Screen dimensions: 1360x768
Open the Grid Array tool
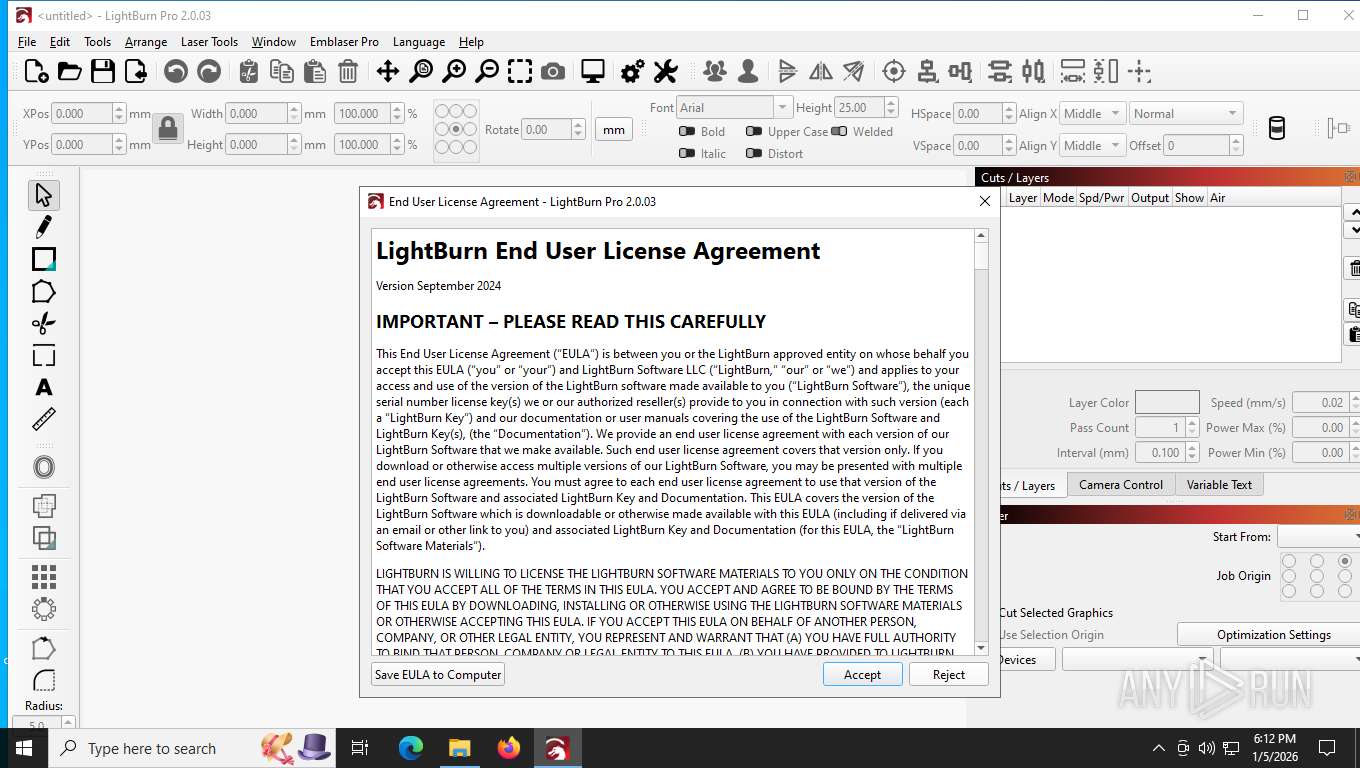click(43, 577)
